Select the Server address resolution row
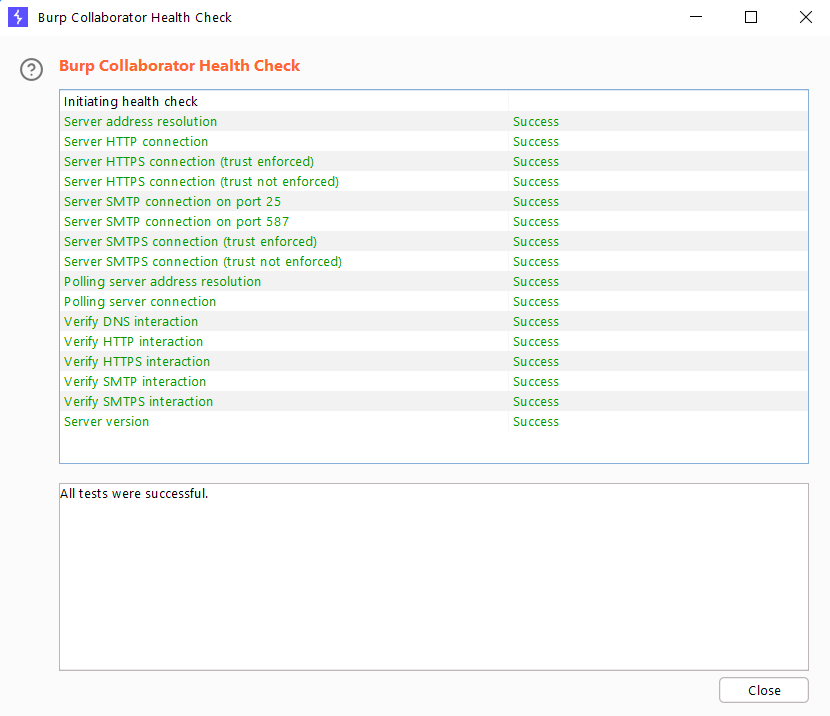830x716 pixels. 434,121
